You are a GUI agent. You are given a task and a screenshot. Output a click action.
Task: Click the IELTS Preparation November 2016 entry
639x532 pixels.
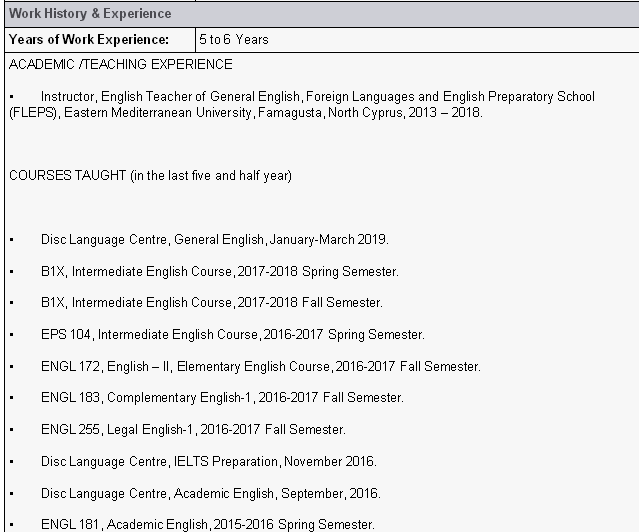point(208,462)
